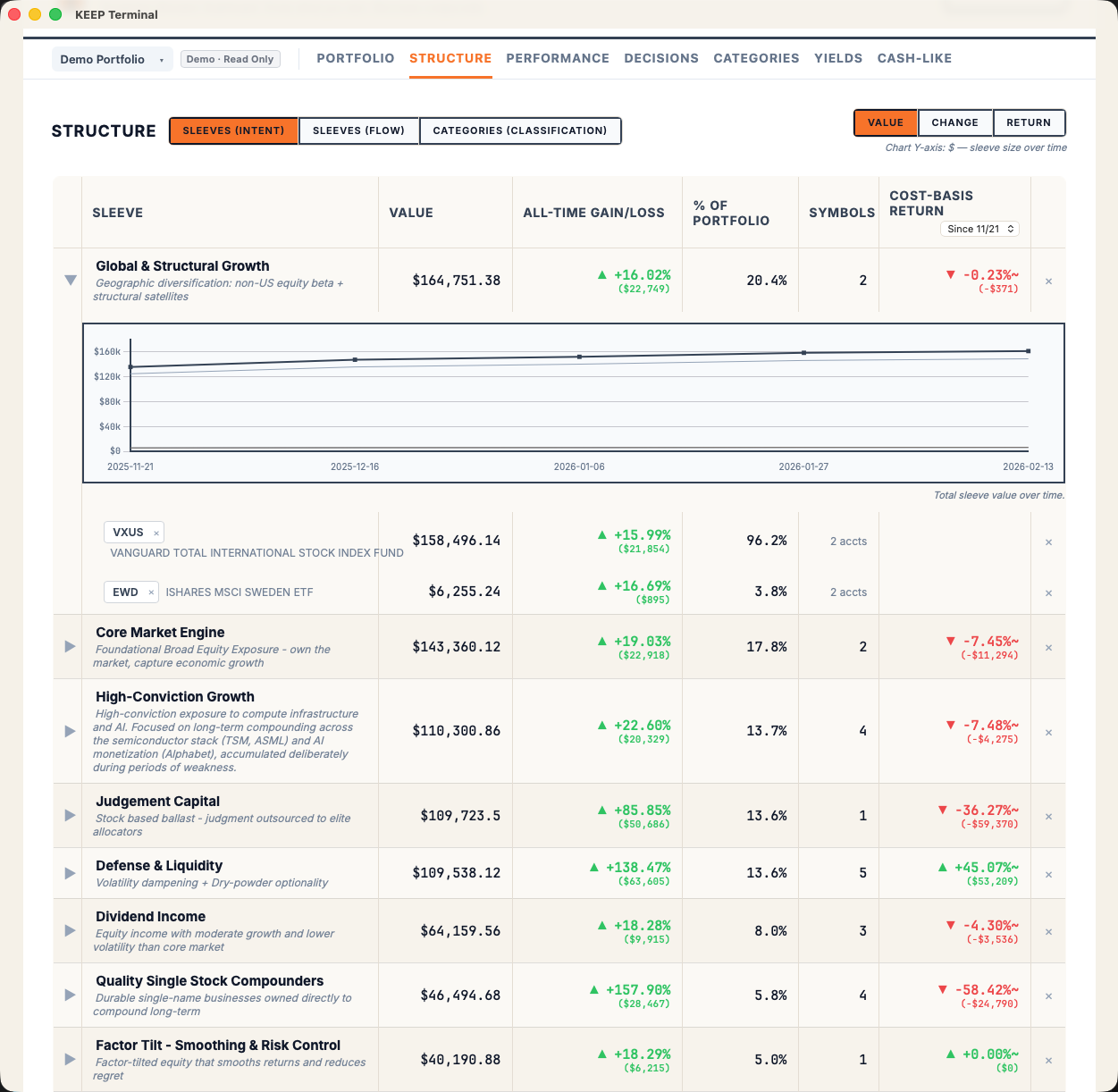This screenshot has width=1118, height=1092.
Task: Select Sleeves (Intent) view
Action: coord(233,130)
